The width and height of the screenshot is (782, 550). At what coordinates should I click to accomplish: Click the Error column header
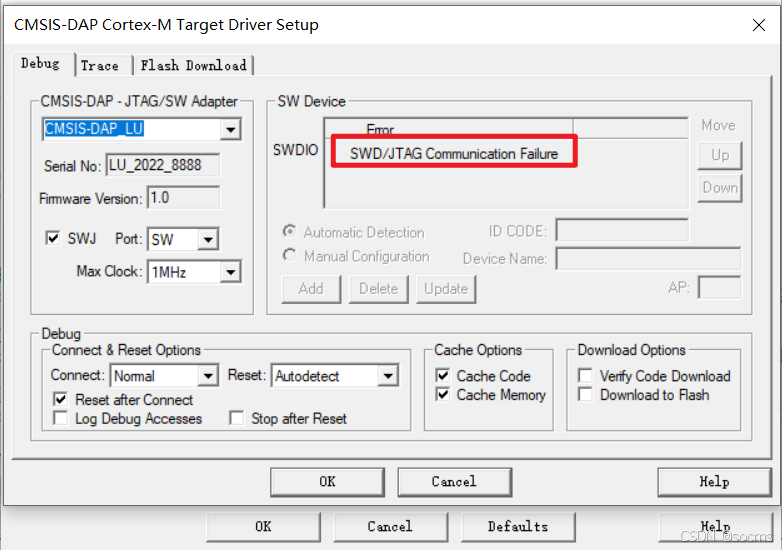449,129
